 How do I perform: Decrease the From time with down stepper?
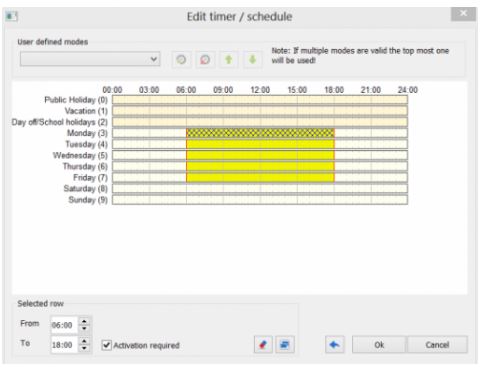coord(84,329)
